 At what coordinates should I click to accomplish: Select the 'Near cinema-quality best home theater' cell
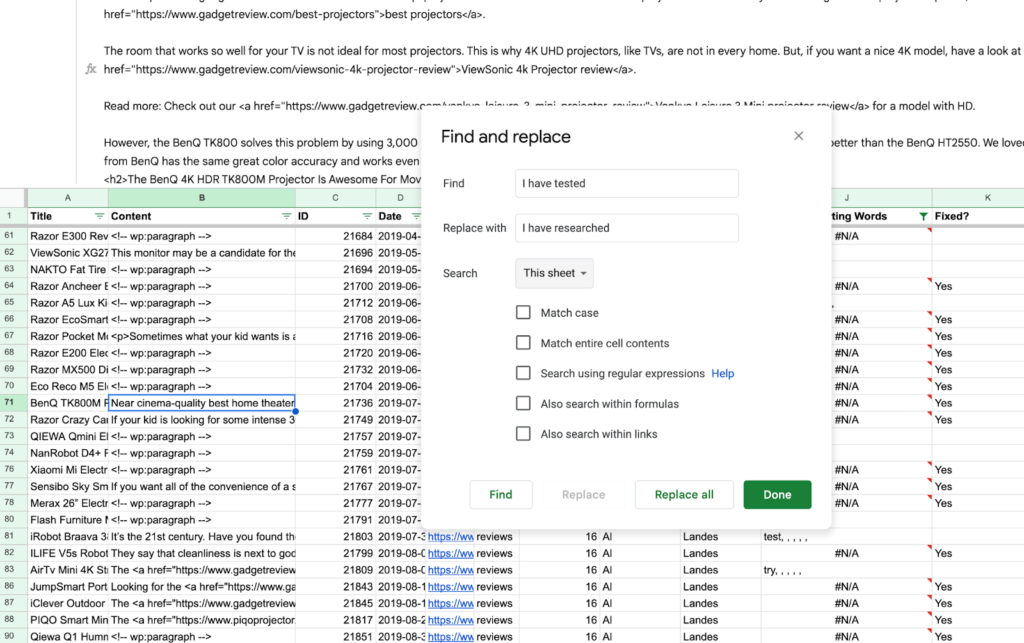(x=202, y=403)
